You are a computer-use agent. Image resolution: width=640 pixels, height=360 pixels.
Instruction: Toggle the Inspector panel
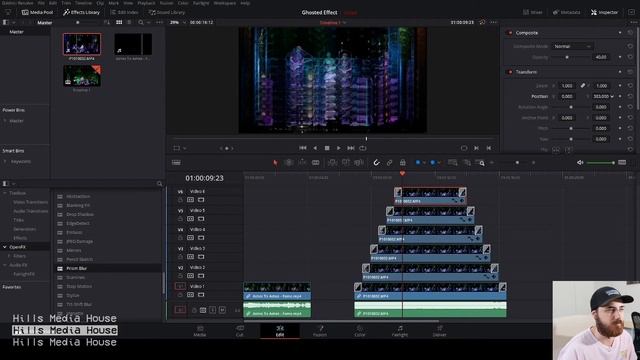coord(604,12)
